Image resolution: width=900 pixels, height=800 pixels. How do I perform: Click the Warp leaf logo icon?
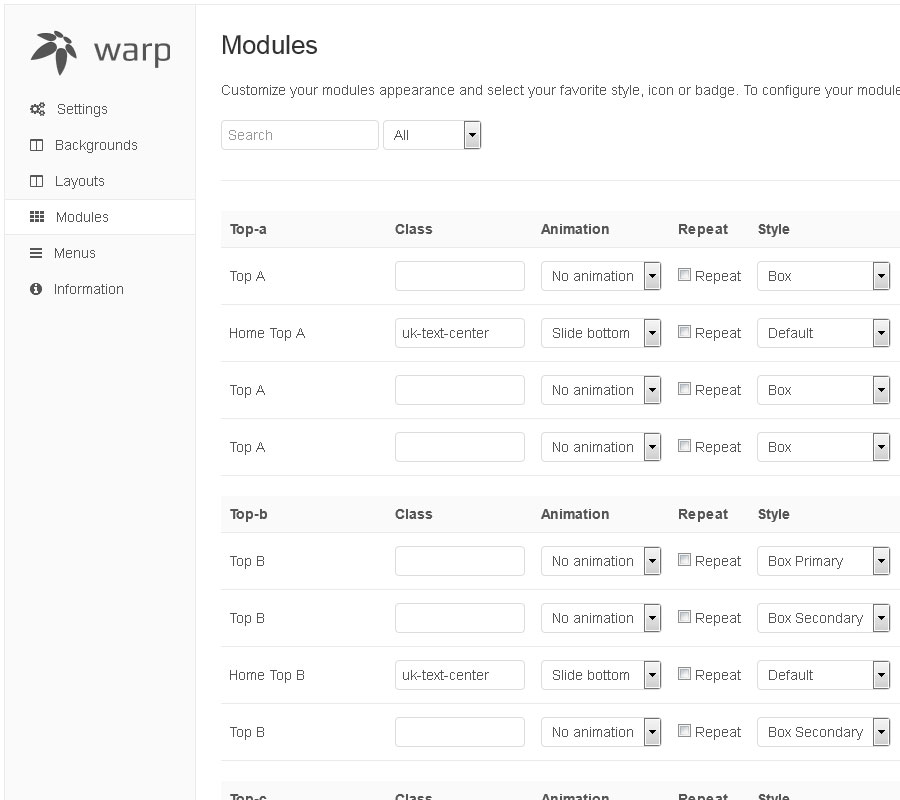pos(54,52)
